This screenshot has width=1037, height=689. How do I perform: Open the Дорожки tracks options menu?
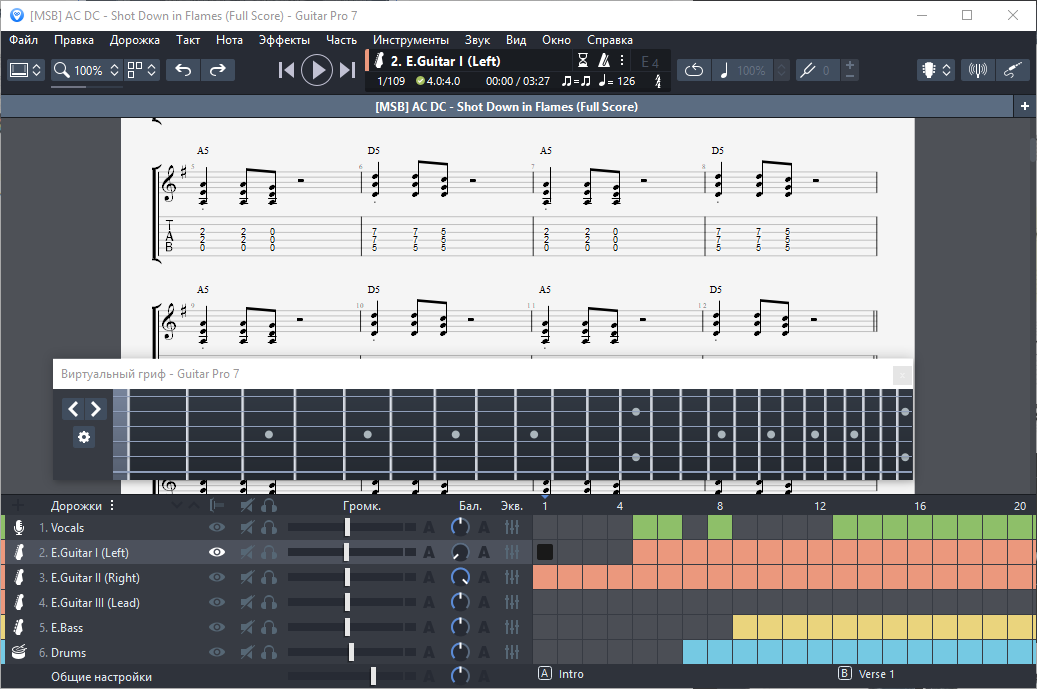[112, 506]
